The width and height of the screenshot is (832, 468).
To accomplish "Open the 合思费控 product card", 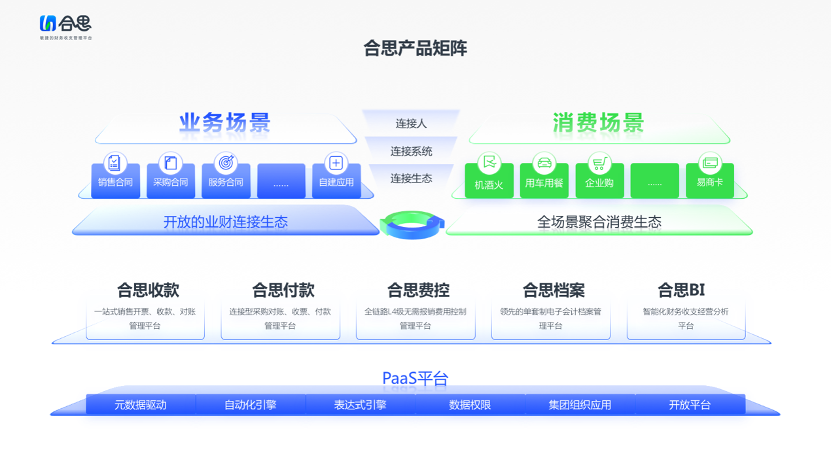I will pos(415,310).
